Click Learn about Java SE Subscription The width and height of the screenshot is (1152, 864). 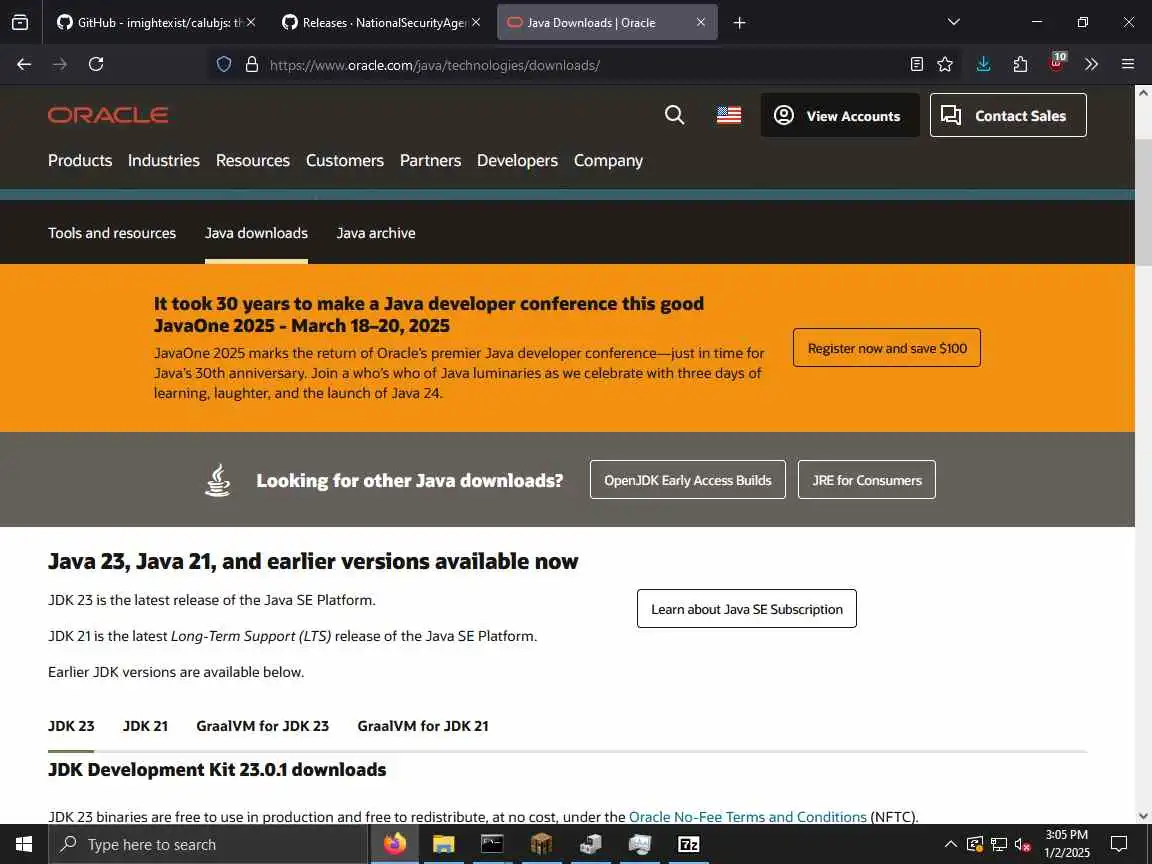(746, 609)
